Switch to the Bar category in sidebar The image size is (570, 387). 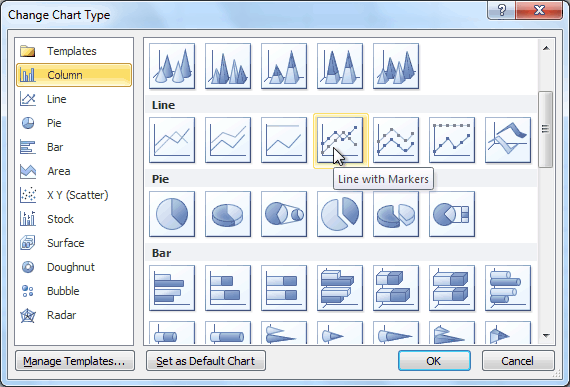coord(74,147)
